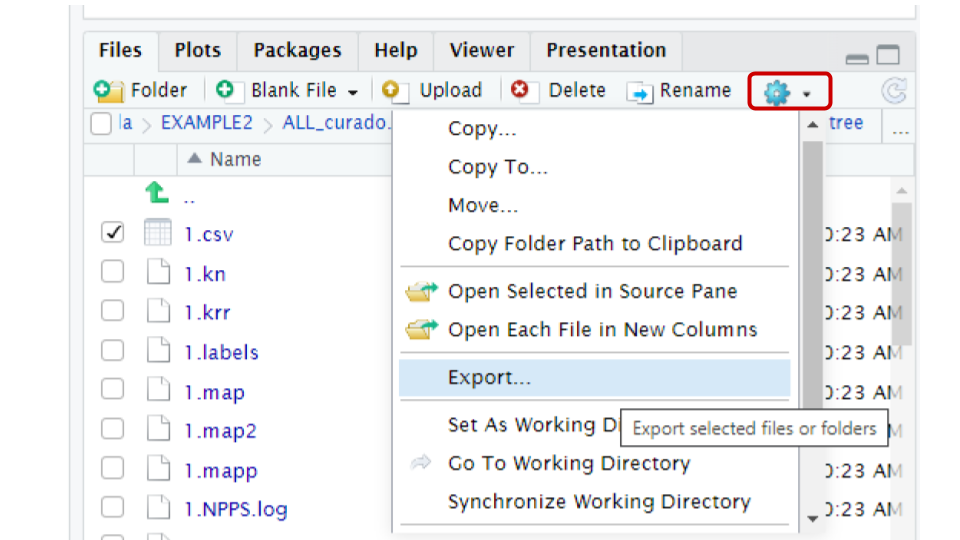This screenshot has width=960, height=540.
Task: Go up to parent directory green arrow
Action: point(157,192)
